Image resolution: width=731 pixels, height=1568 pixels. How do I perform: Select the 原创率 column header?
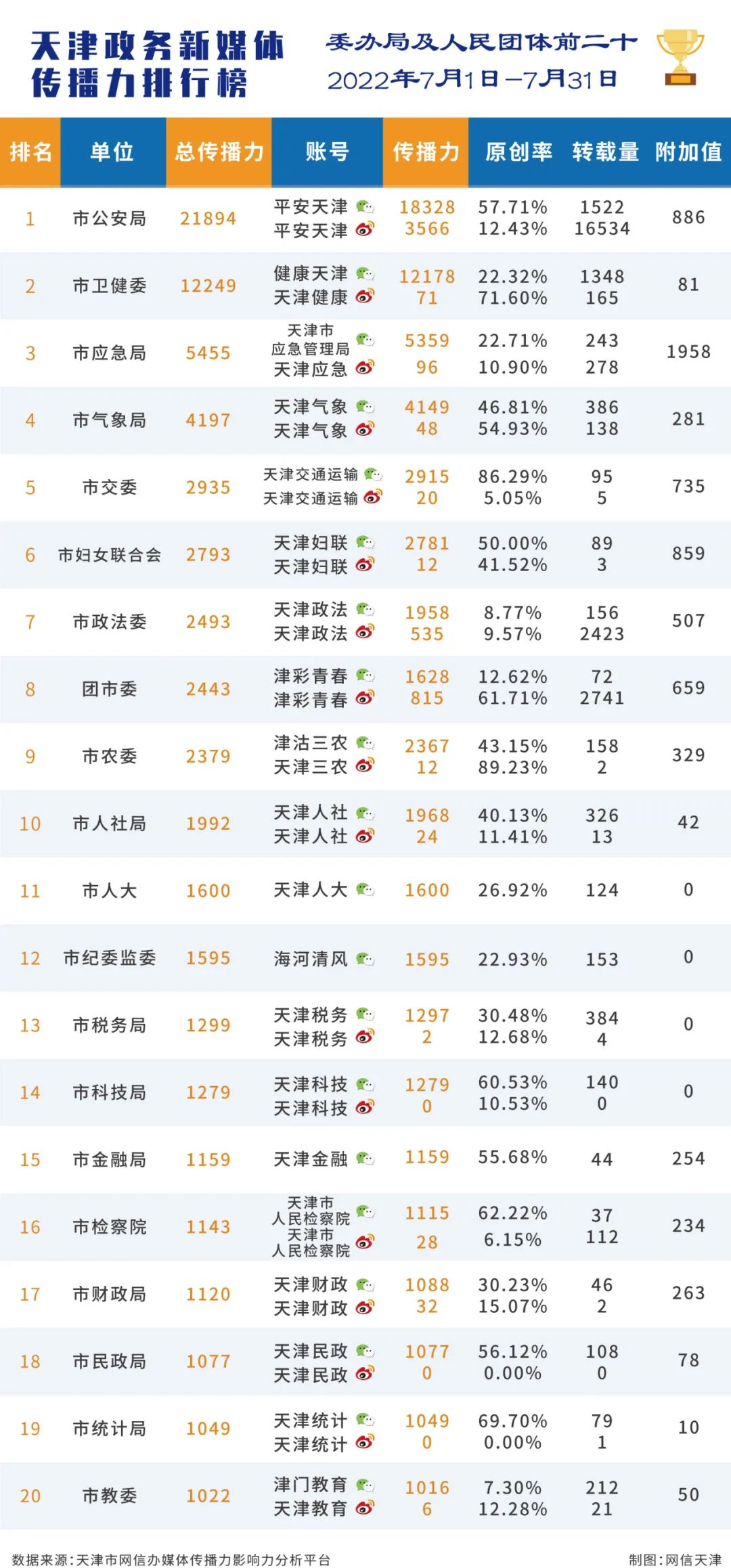pos(518,152)
